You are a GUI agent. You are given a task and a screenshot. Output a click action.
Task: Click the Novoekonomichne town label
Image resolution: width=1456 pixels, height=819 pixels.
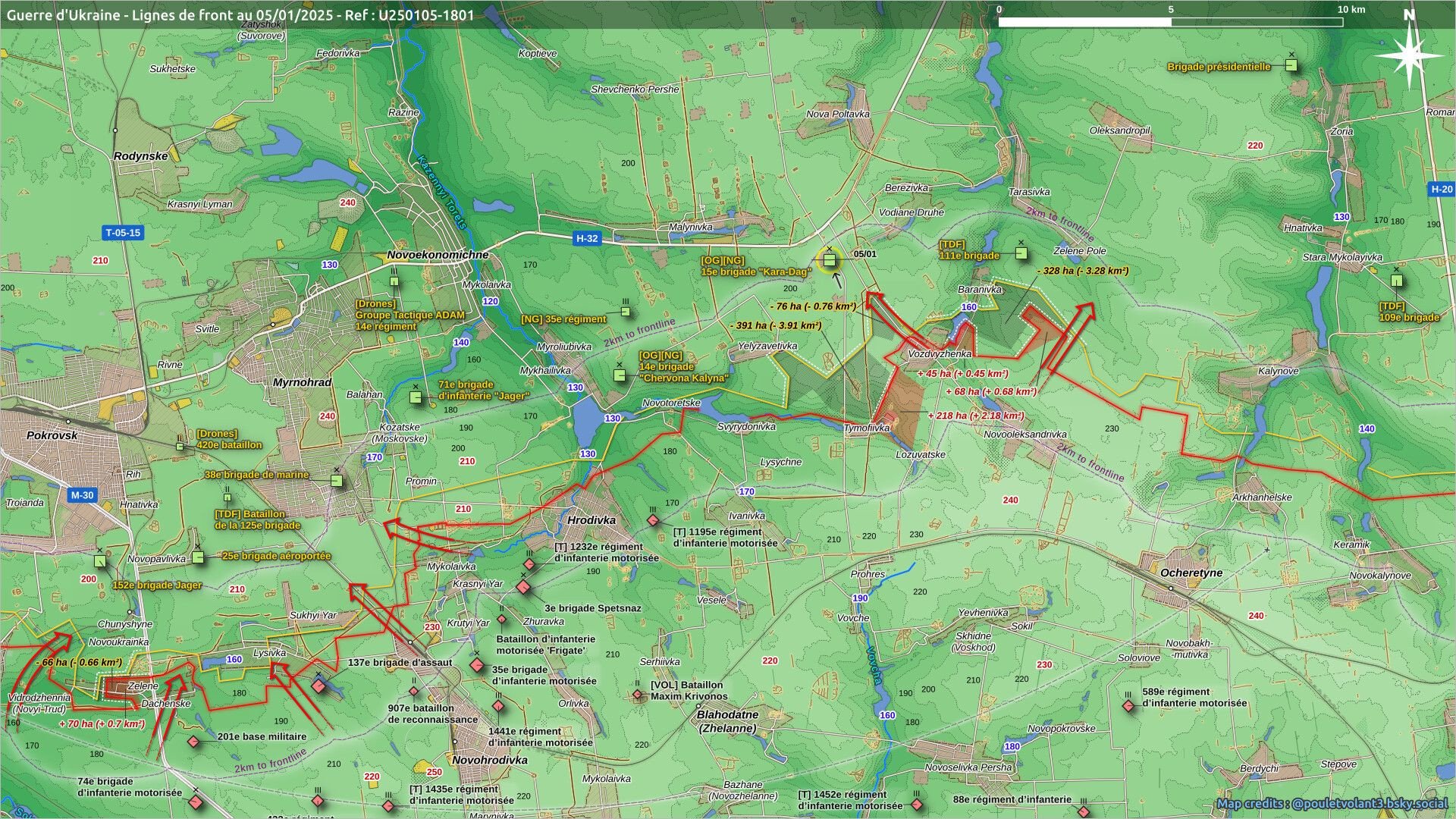(x=438, y=255)
